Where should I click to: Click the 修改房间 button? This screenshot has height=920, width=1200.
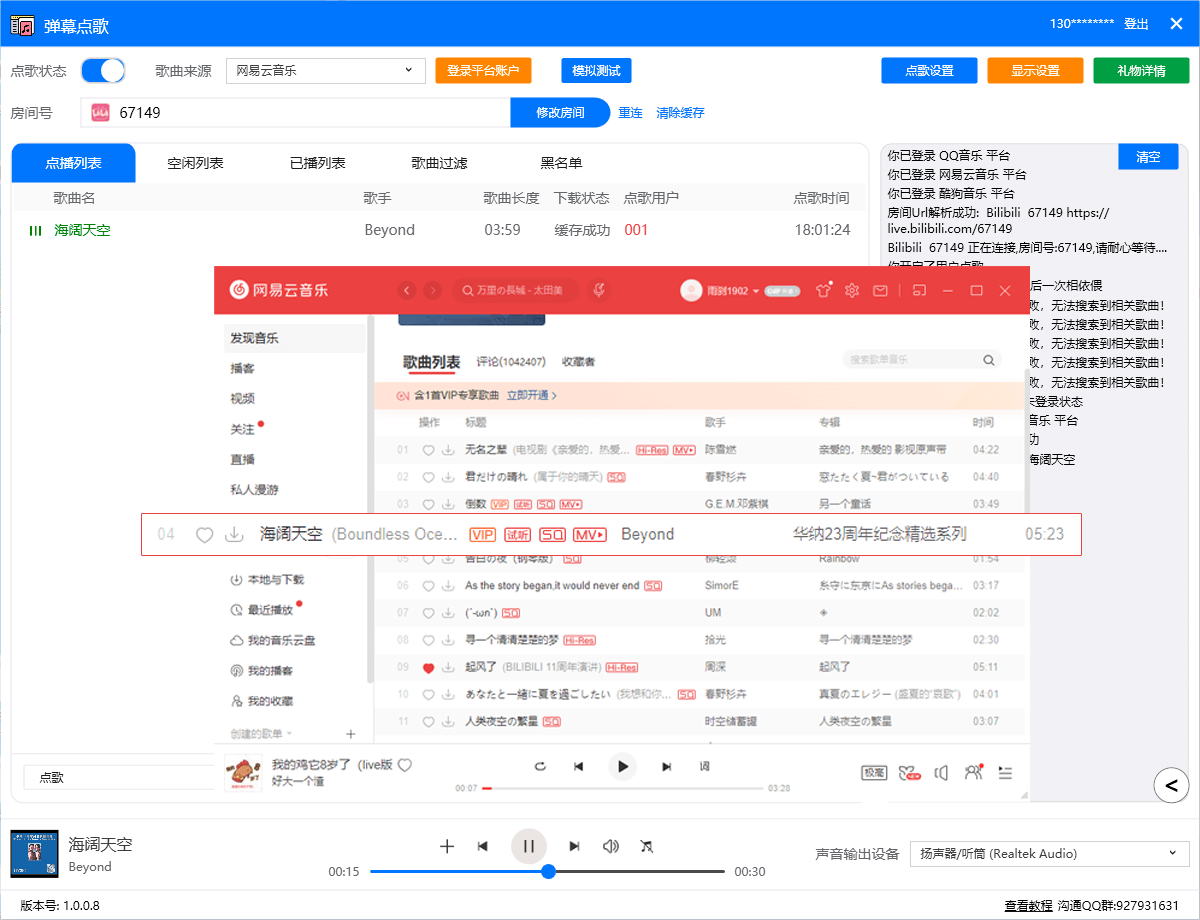(560, 113)
